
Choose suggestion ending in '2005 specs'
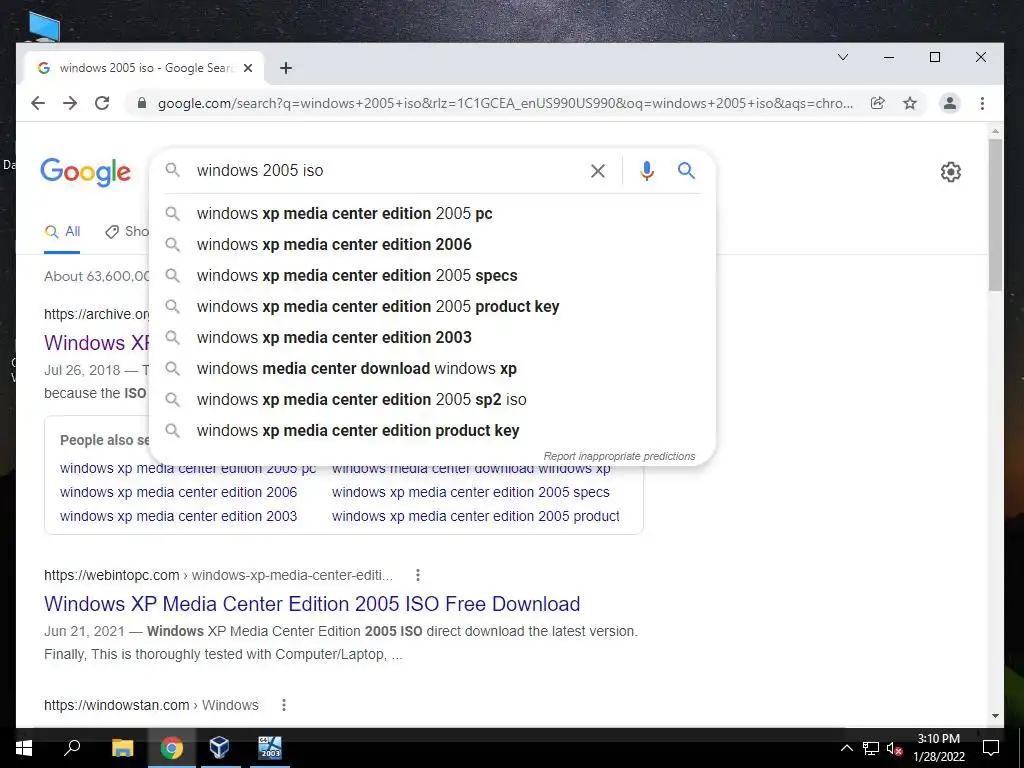click(432, 276)
